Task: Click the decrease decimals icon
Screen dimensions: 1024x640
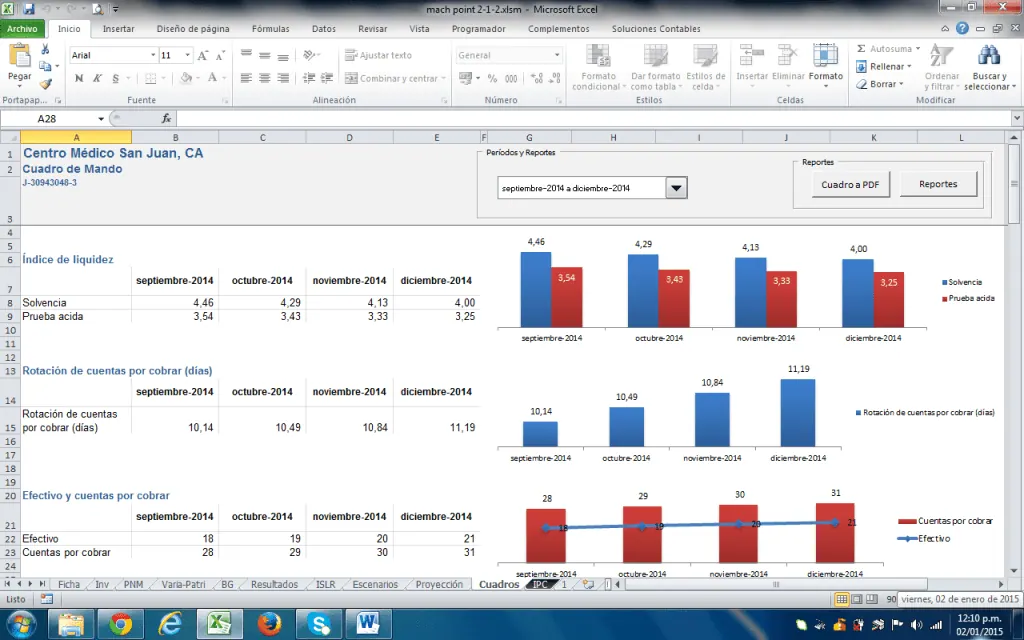Action: tap(555, 78)
